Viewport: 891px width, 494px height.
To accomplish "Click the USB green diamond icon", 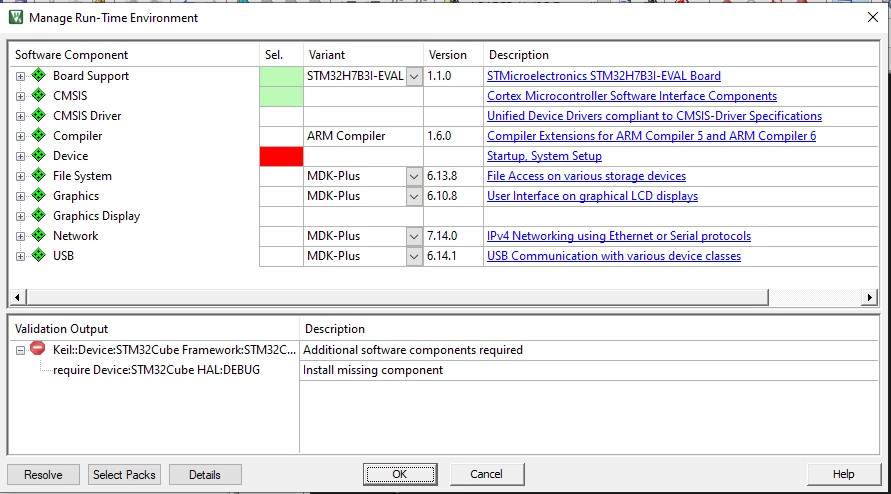I will 39,255.
